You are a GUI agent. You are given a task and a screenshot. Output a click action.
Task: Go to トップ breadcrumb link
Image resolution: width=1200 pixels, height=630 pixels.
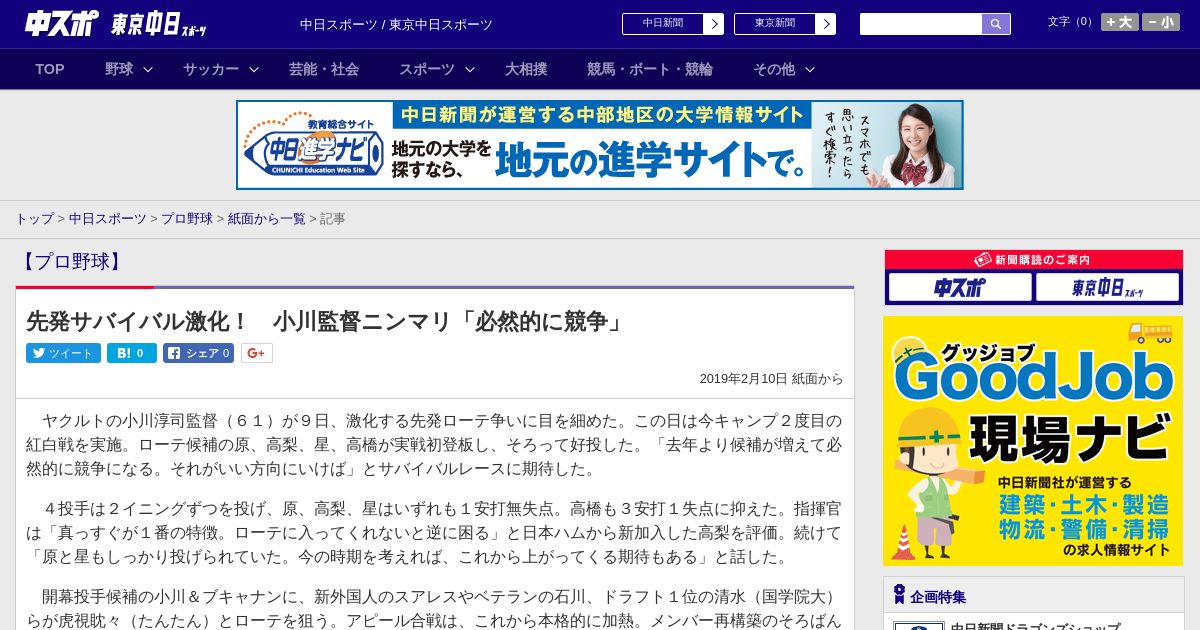pyautogui.click(x=34, y=218)
